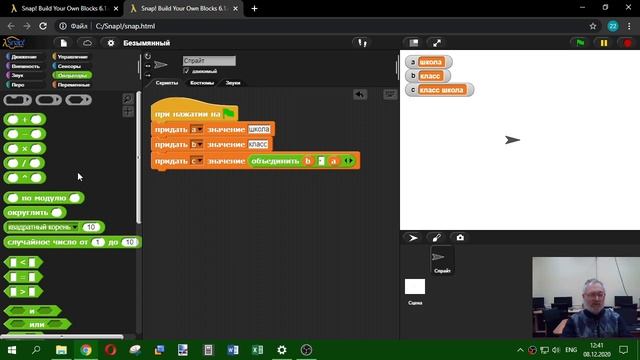Toggle stage size button
Image resolution: width=640 pixels, height=360 pixels.
pyautogui.click(x=413, y=43)
